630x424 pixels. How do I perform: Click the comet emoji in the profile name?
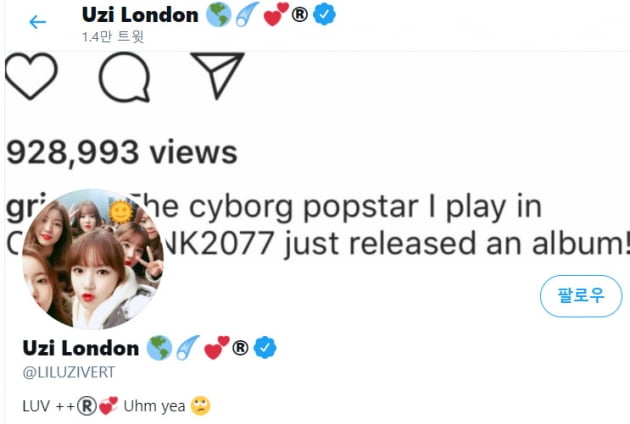[x=188, y=347]
